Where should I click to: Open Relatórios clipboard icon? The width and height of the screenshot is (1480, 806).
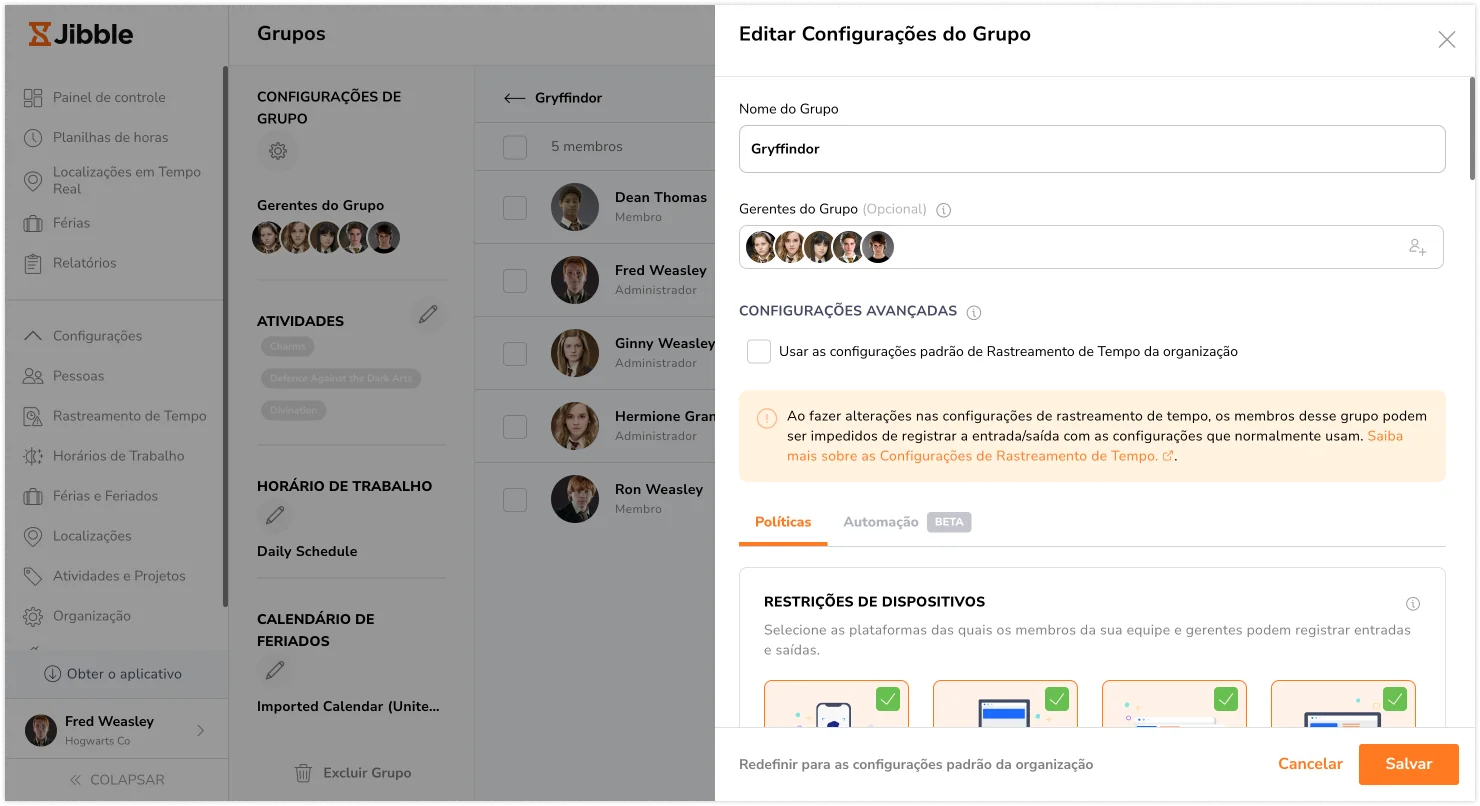[x=33, y=263]
